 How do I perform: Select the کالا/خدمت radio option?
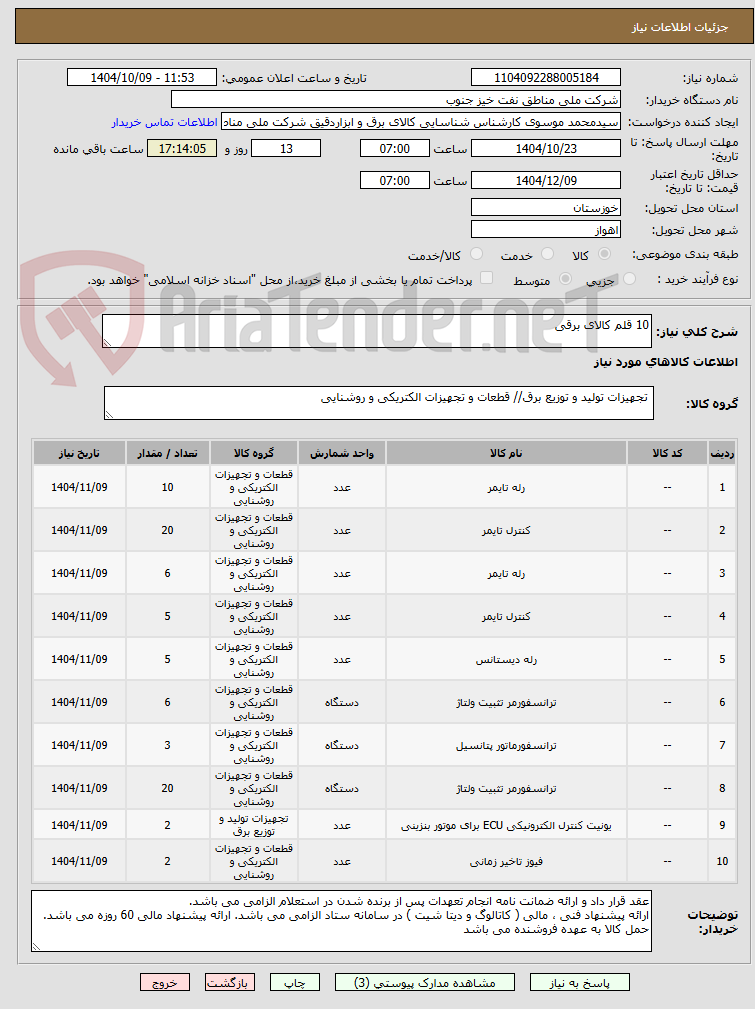[x=476, y=254]
